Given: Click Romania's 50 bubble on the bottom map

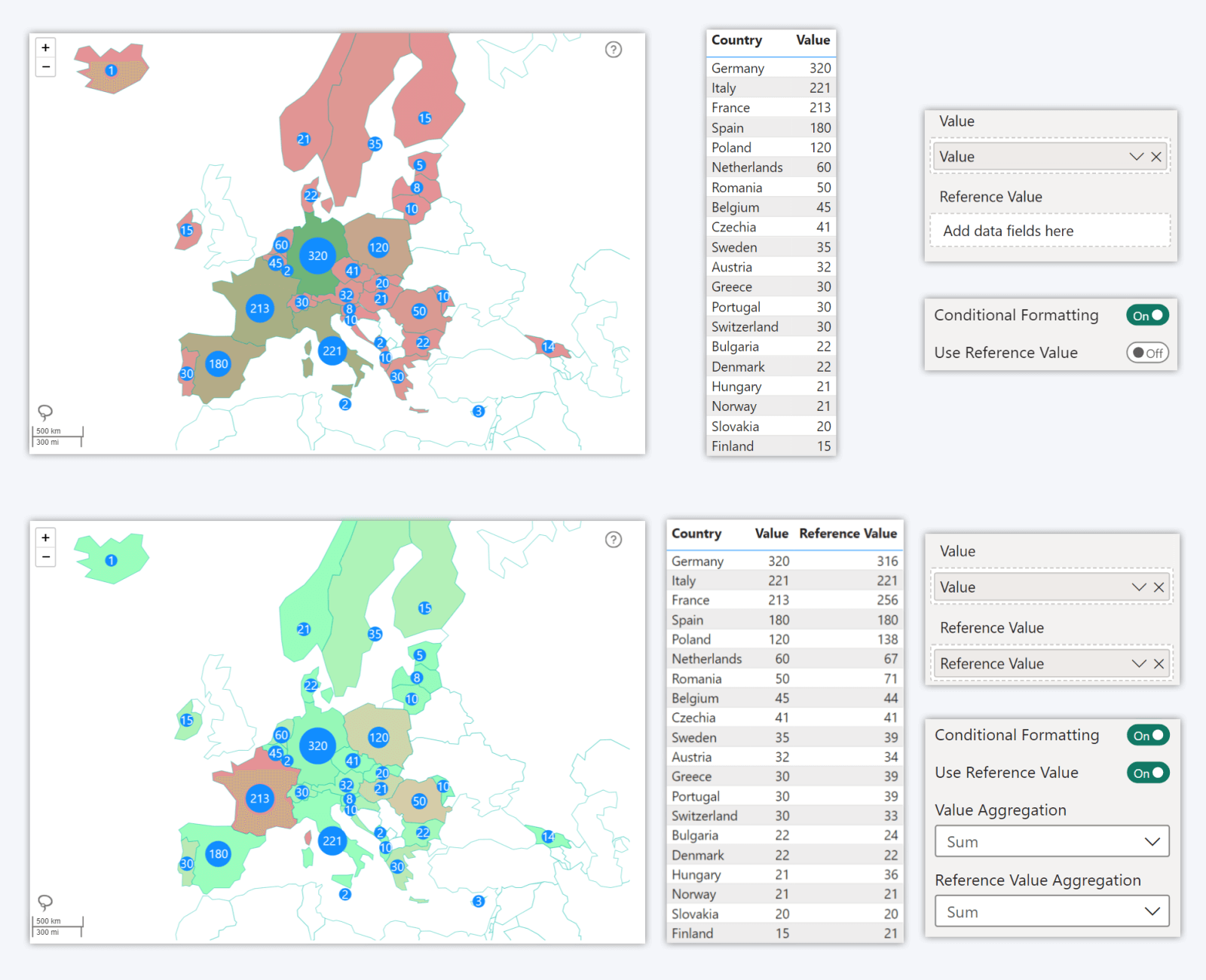Looking at the screenshot, I should [x=419, y=801].
